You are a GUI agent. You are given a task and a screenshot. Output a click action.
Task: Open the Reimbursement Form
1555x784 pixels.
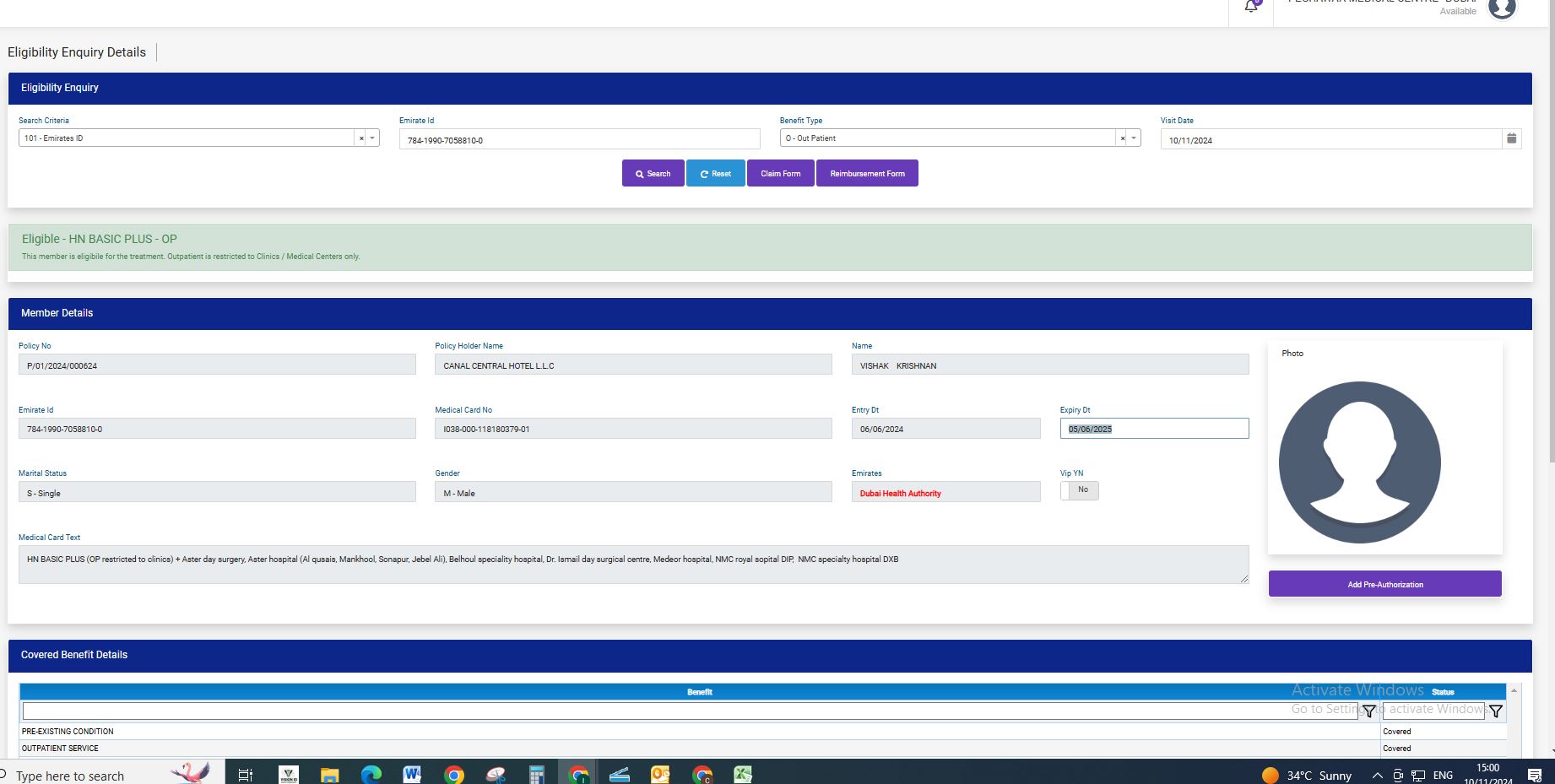tap(867, 174)
